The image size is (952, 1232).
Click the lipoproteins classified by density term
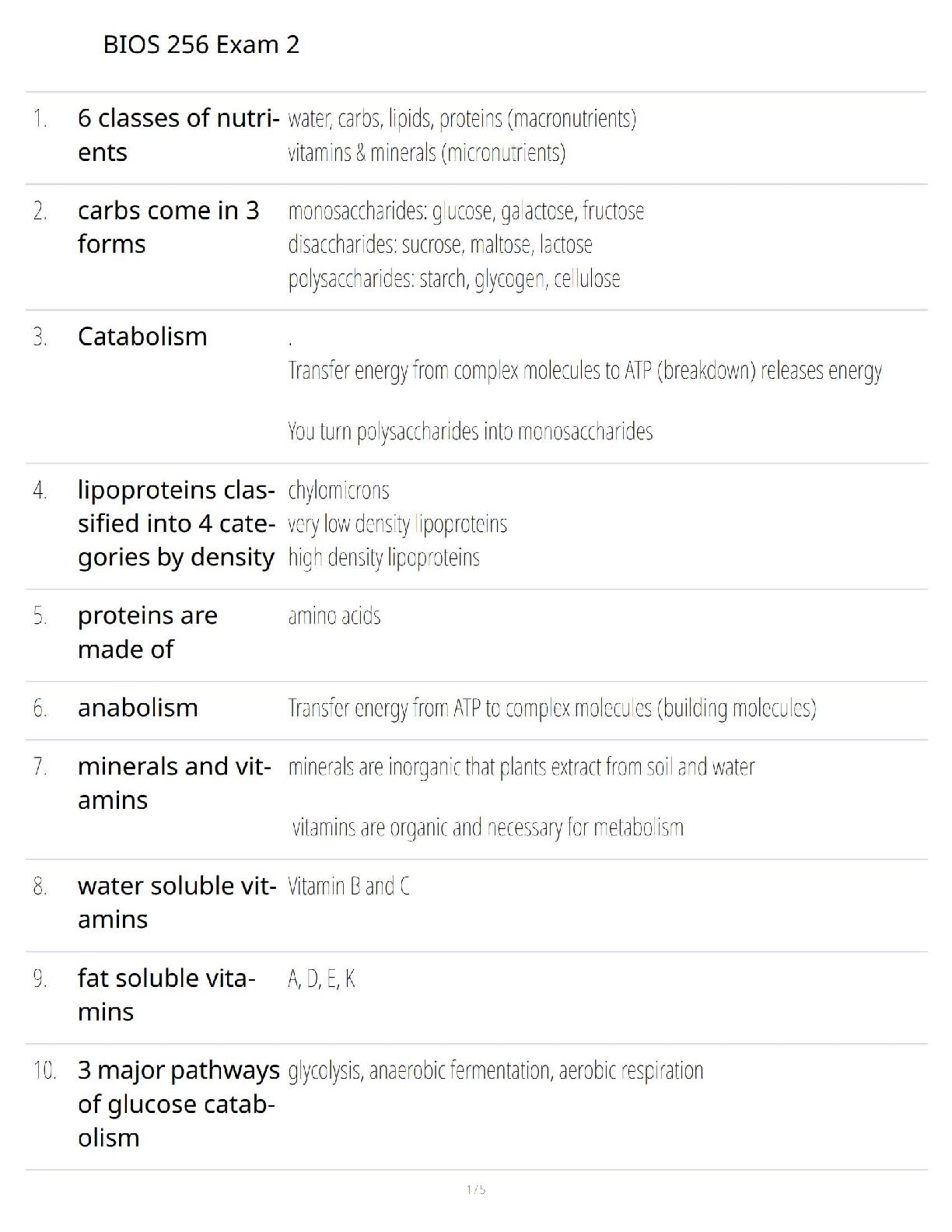pos(176,523)
